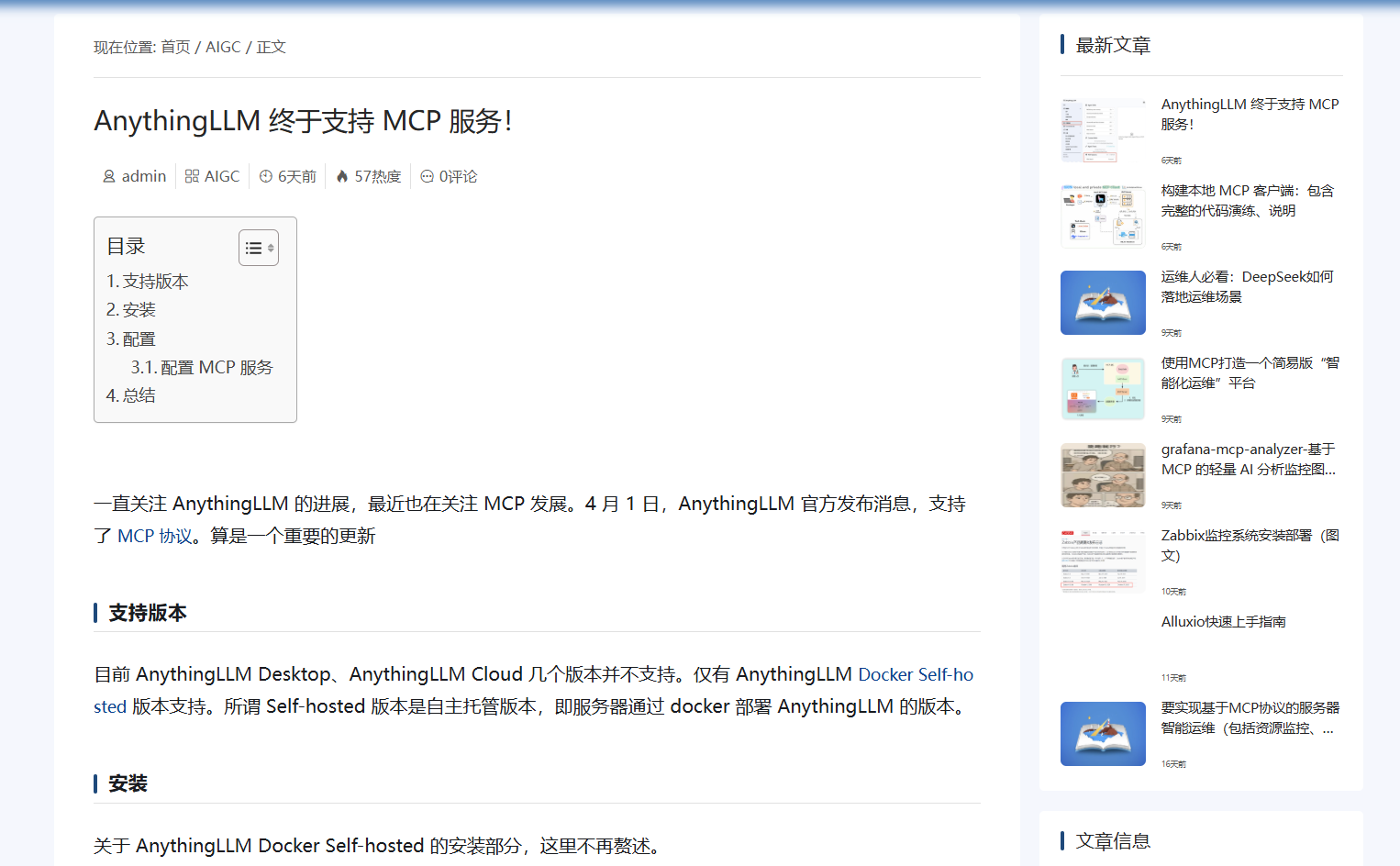Click the 安装 section heading
The image size is (1400, 866).
[x=128, y=784]
